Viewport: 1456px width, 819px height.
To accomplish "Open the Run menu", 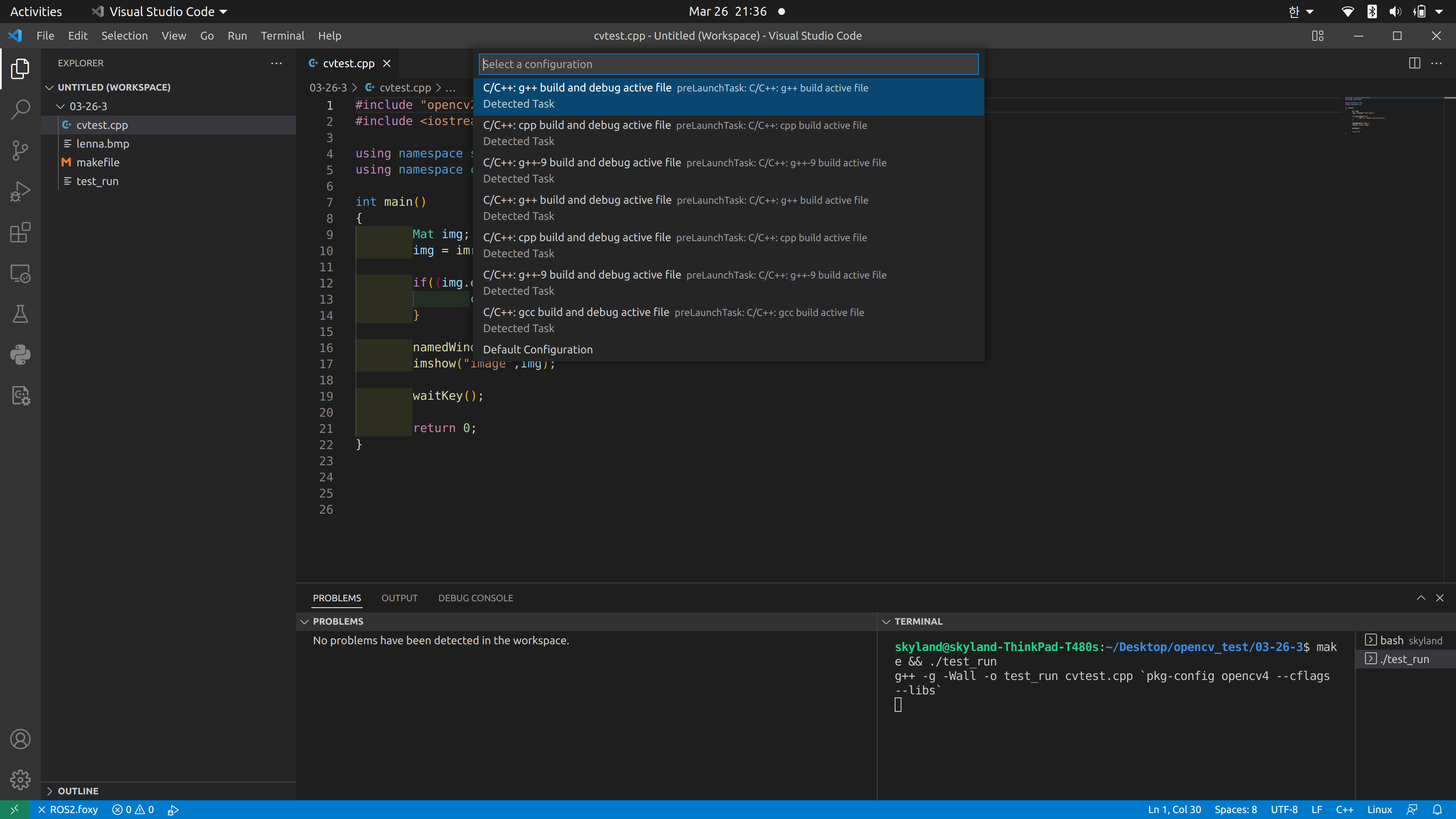I will 237,36.
